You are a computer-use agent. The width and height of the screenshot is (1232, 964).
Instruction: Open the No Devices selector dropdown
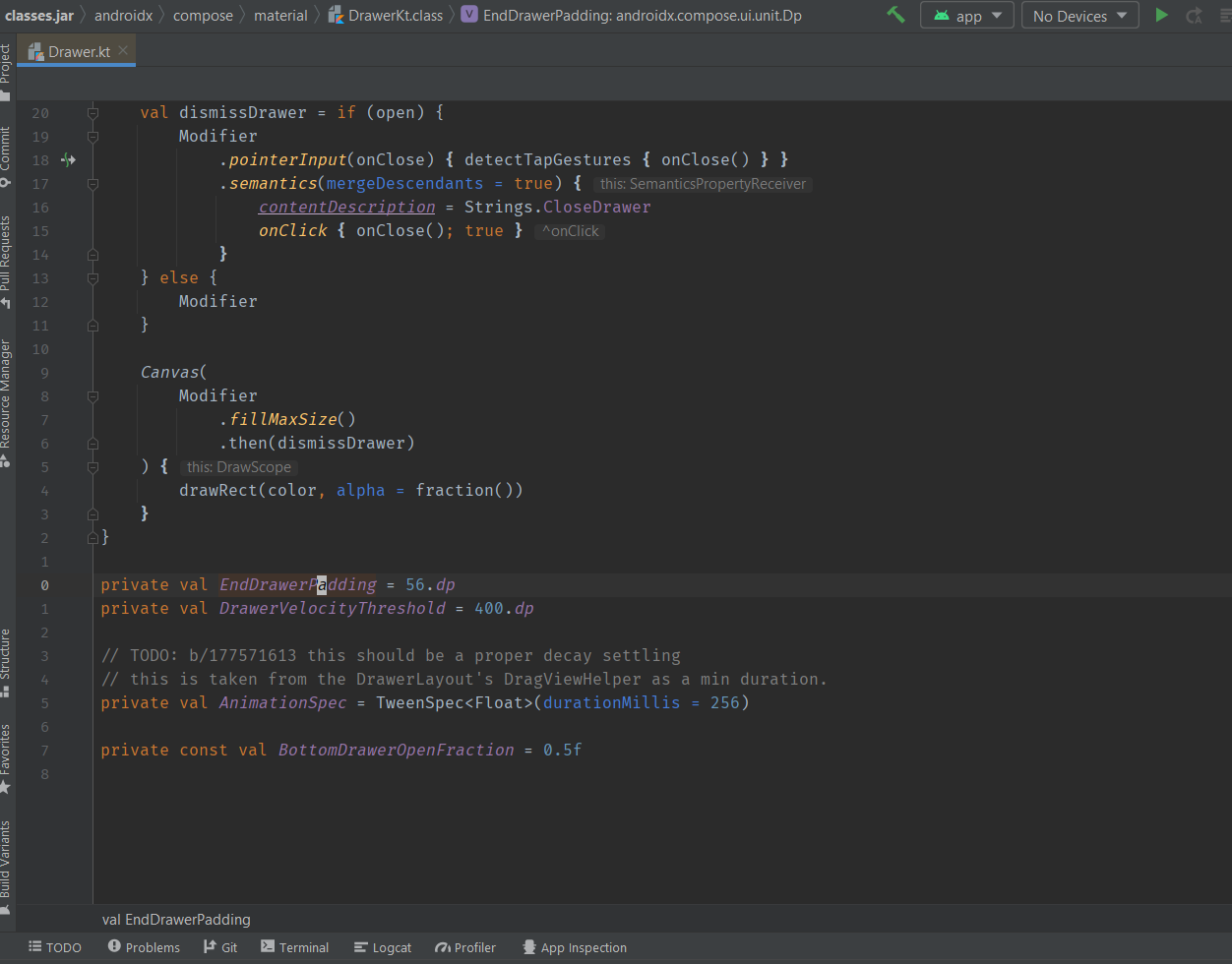click(1079, 16)
